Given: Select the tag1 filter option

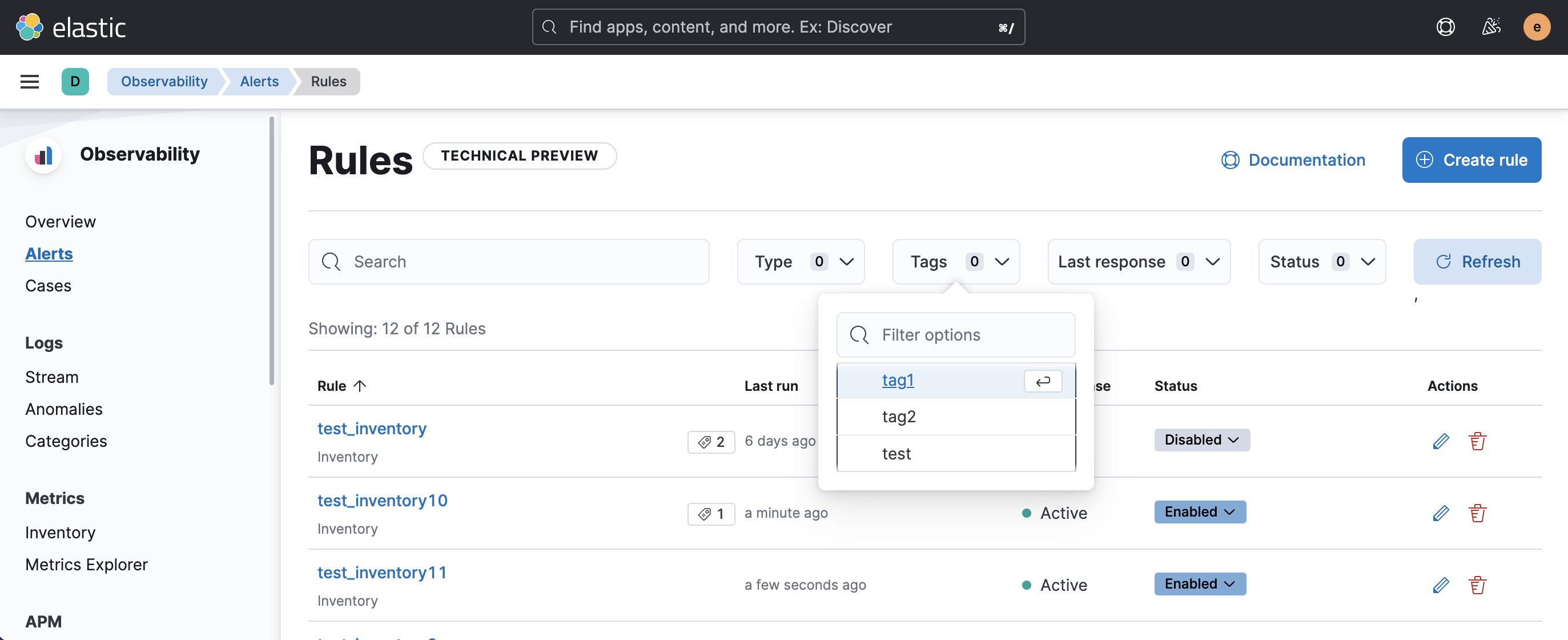Looking at the screenshot, I should point(898,380).
